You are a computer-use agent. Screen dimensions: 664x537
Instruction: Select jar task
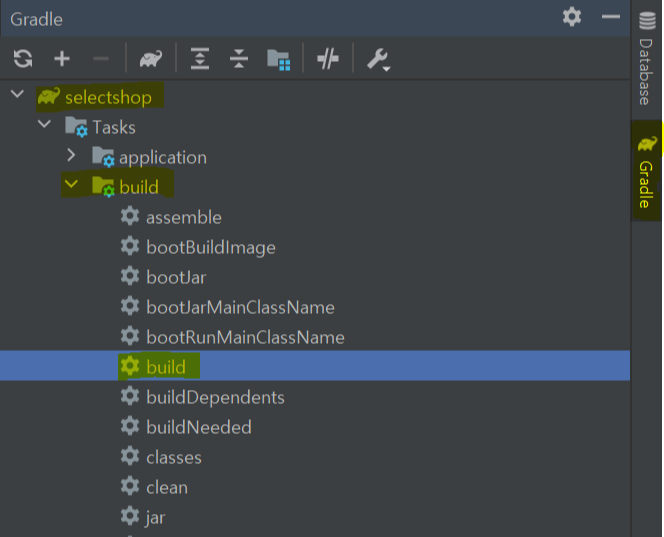click(x=315, y=518)
